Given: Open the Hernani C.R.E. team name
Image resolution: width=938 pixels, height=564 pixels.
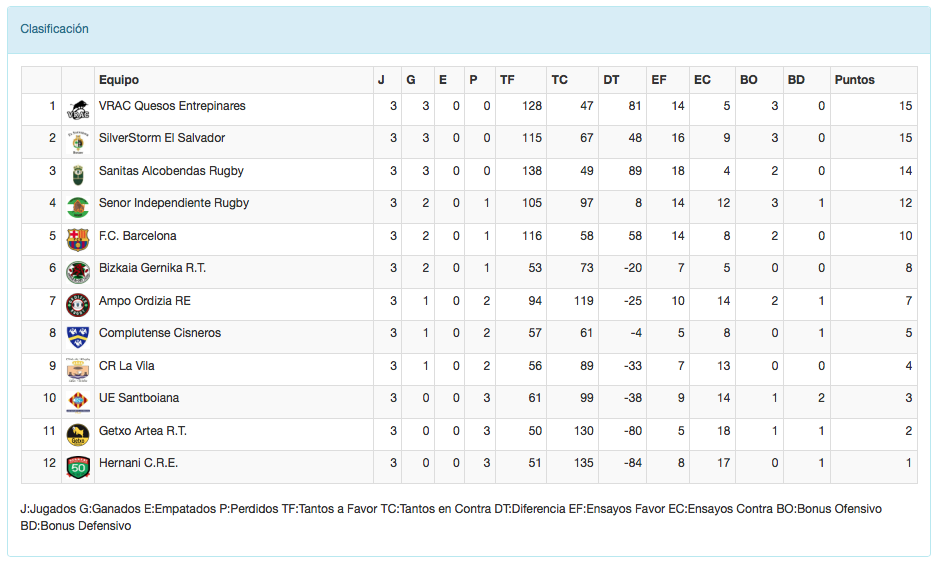Looking at the screenshot, I should click(138, 463).
